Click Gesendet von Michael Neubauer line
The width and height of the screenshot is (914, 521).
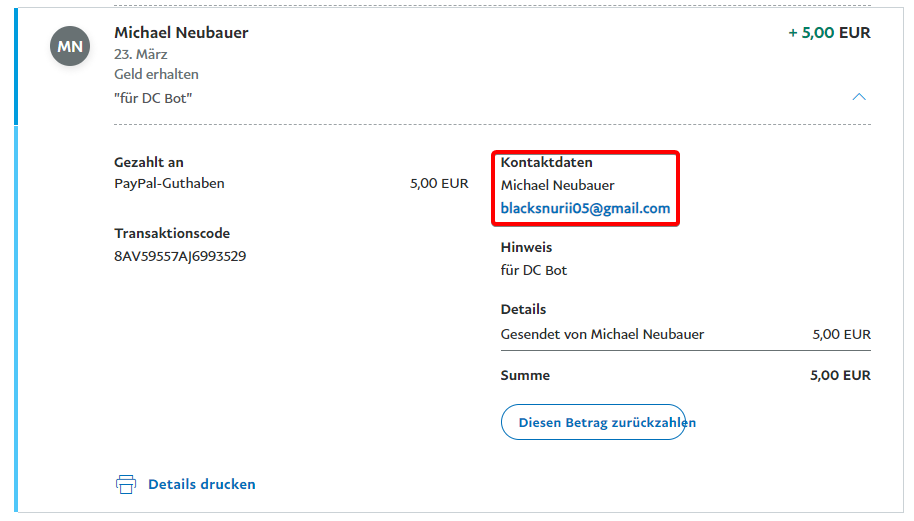pos(602,334)
